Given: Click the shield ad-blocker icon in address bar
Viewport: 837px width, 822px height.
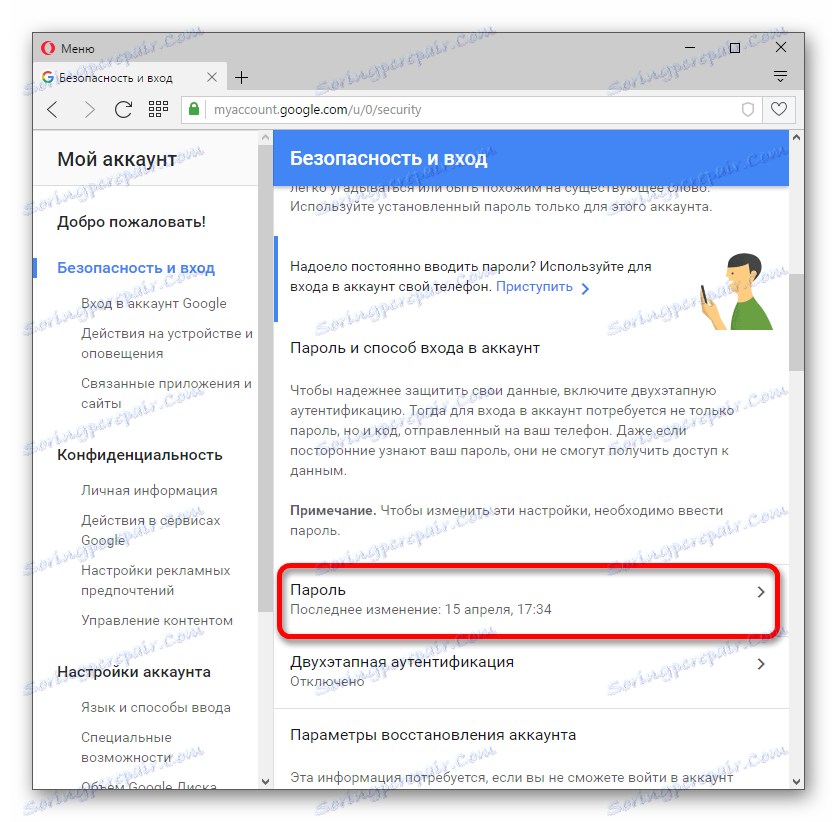Looking at the screenshot, I should pyautogui.click(x=747, y=109).
